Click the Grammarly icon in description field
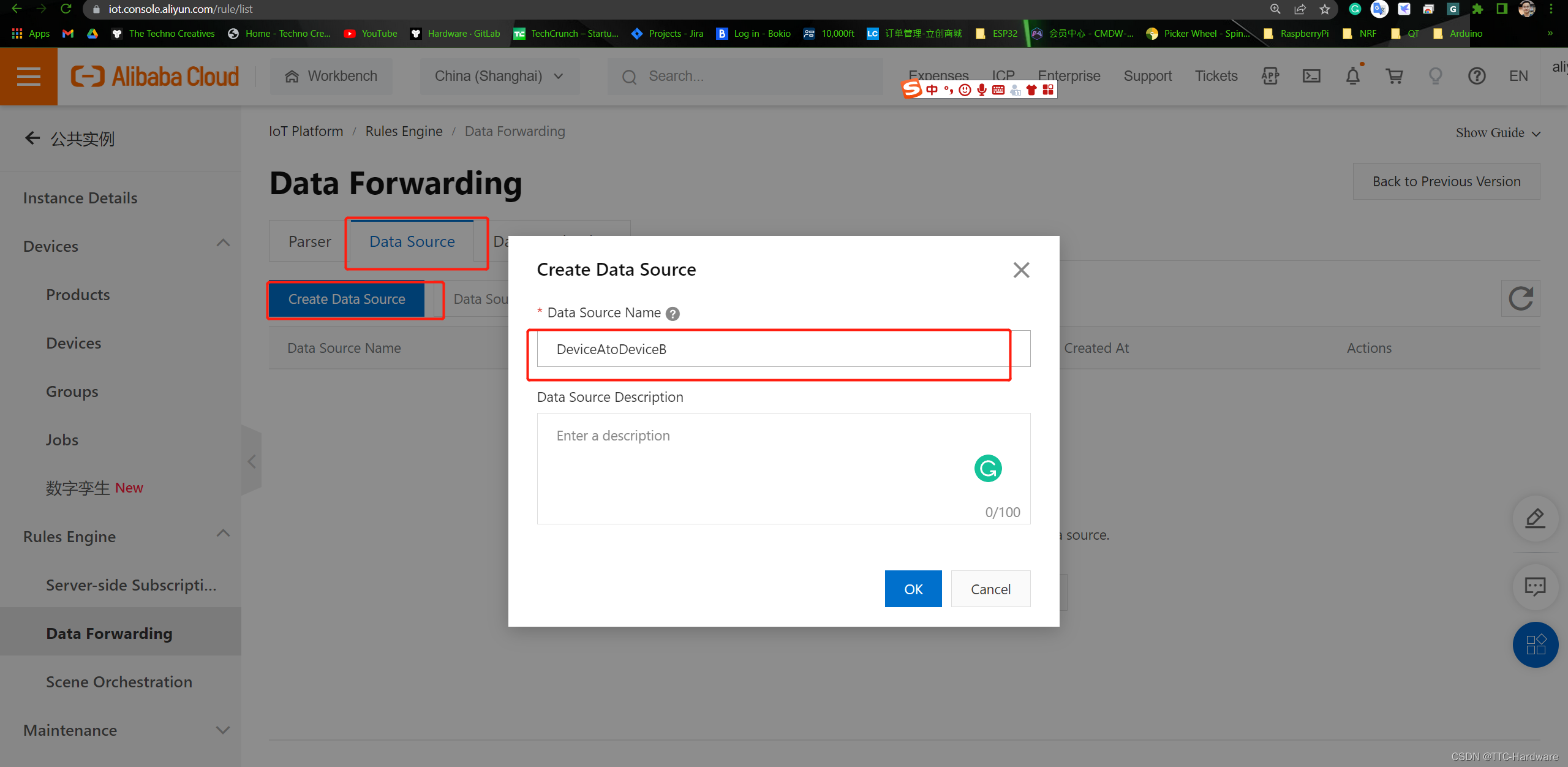The image size is (1568, 767). click(988, 468)
